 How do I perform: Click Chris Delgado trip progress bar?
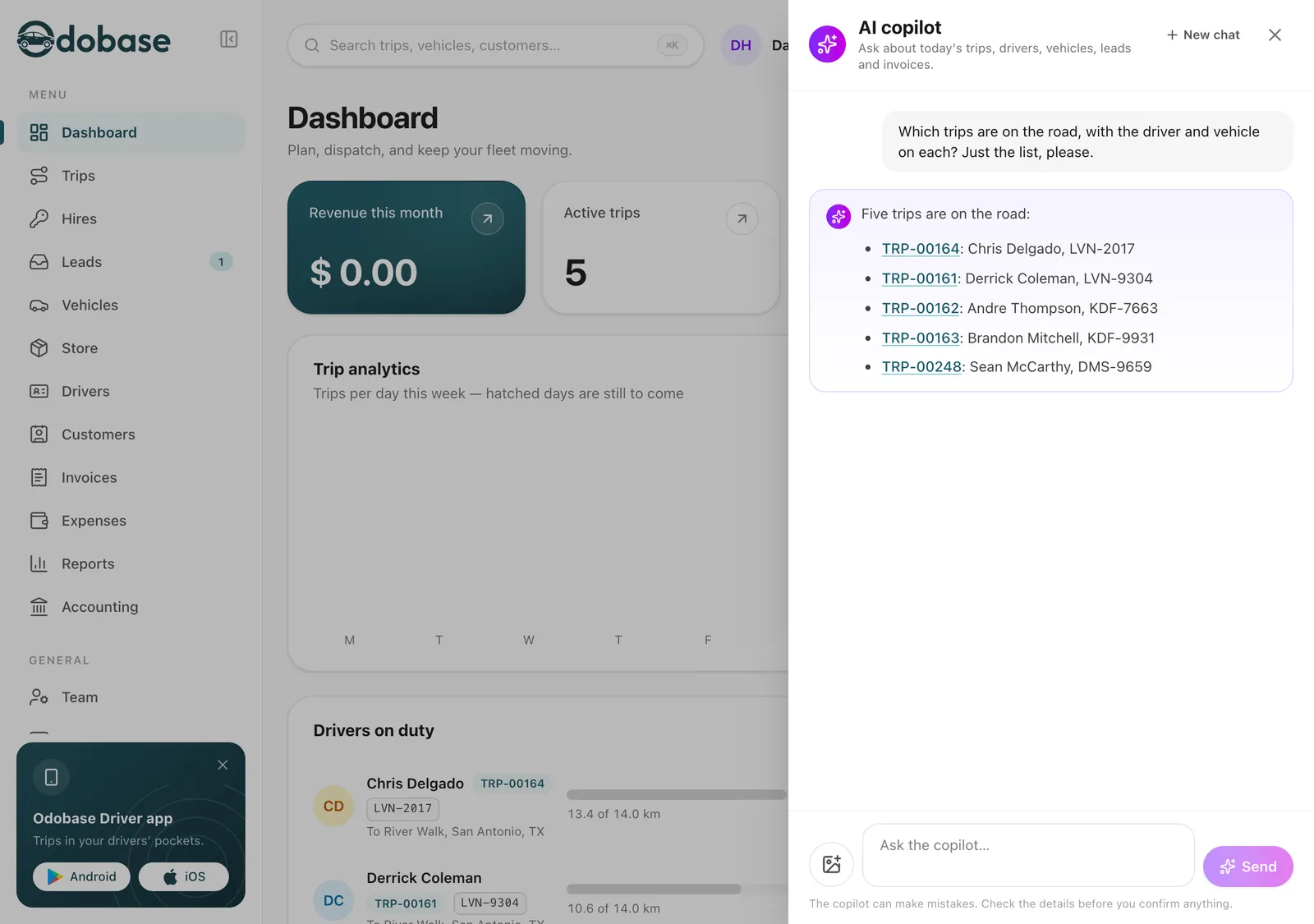coord(676,794)
